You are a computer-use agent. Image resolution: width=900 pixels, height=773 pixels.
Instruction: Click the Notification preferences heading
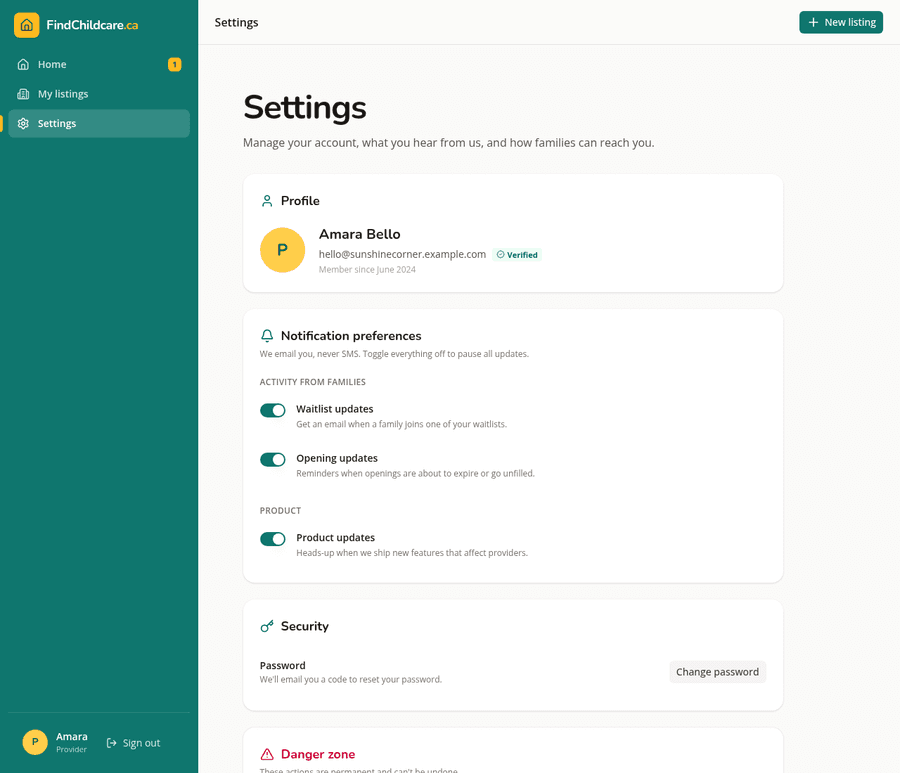coord(351,336)
